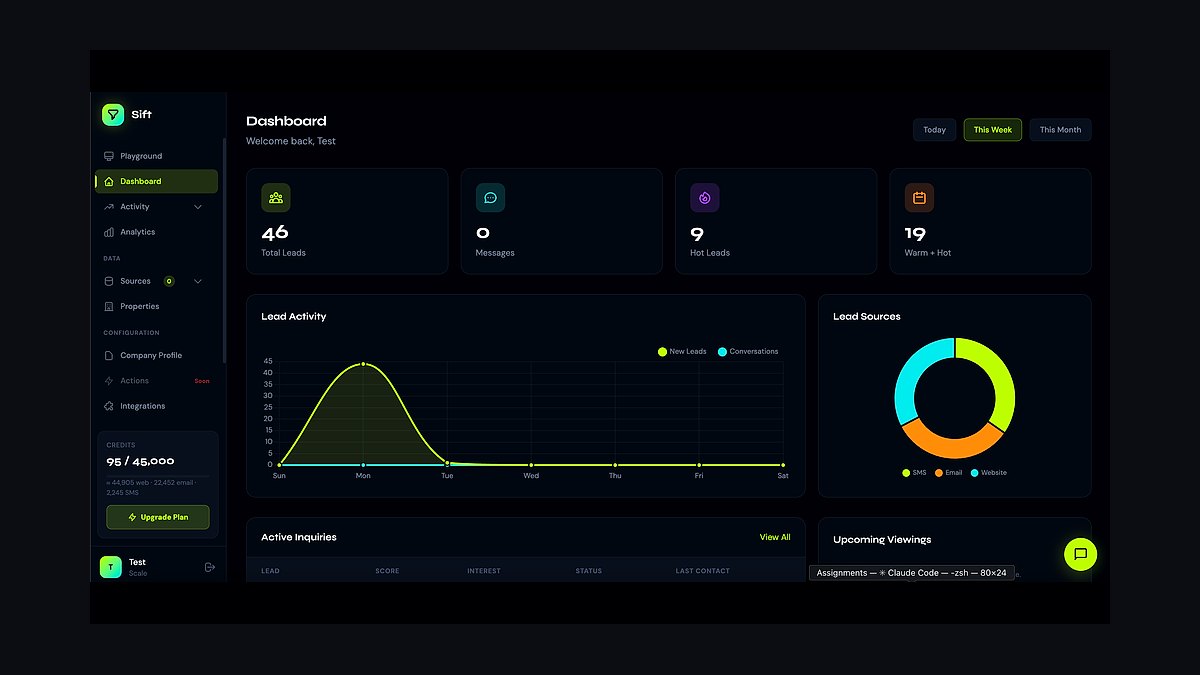Image resolution: width=1200 pixels, height=675 pixels.
Task: Toggle the Conversations legend series
Action: 748,352
